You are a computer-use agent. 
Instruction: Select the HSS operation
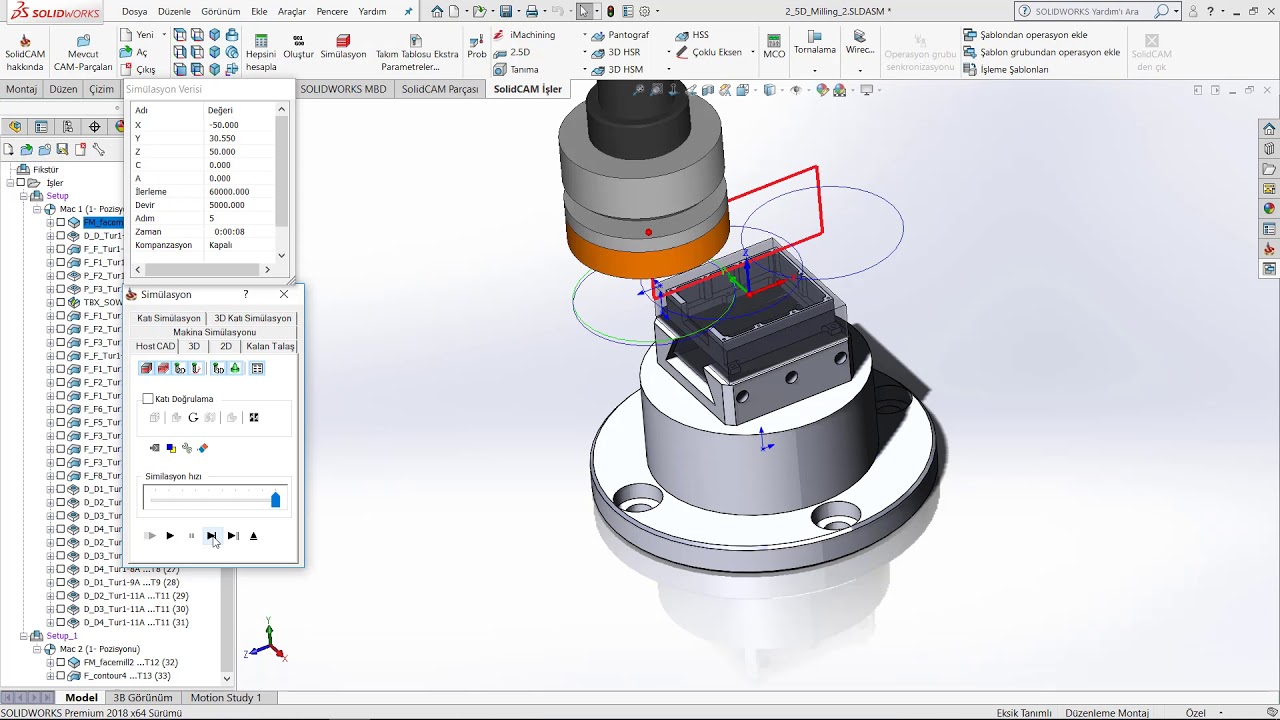coord(692,35)
